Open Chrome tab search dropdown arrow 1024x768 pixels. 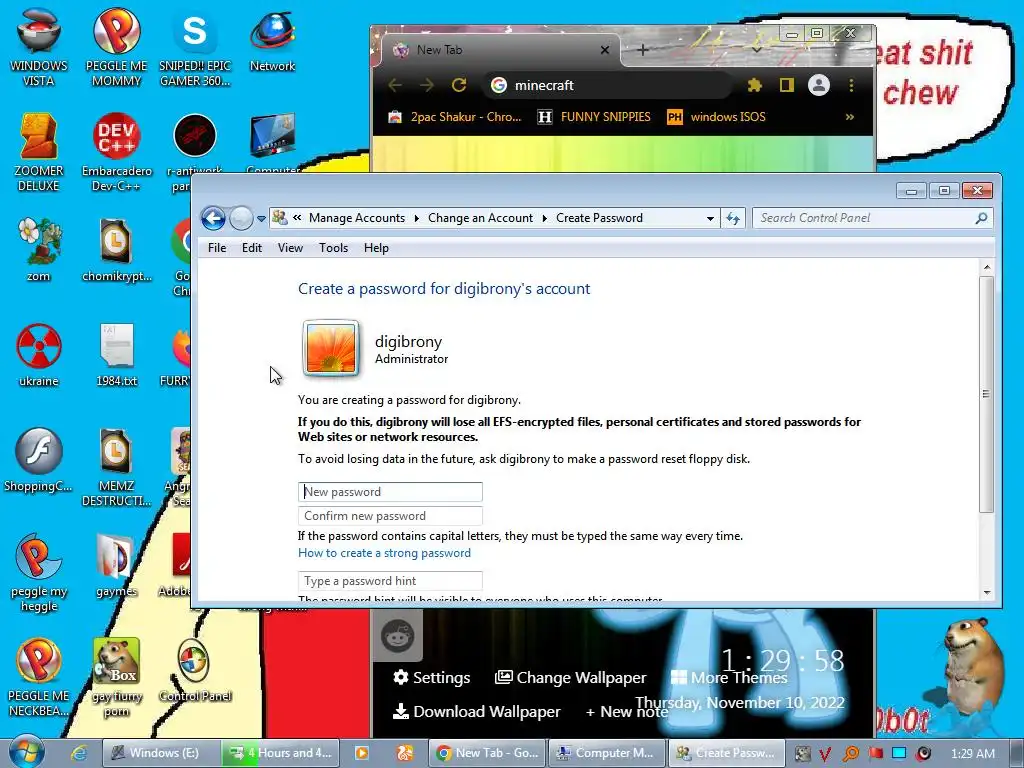(756, 49)
